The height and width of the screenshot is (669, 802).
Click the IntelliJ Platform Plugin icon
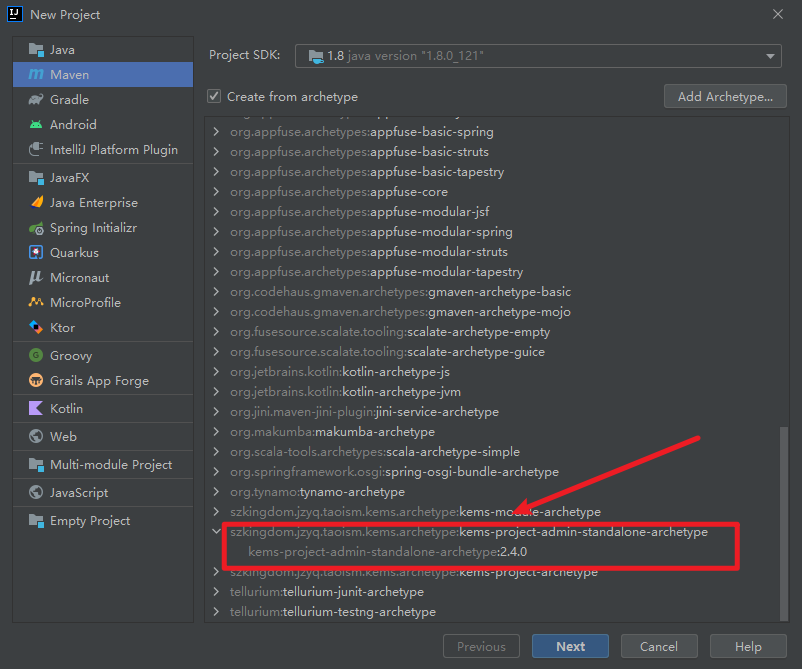[x=36, y=149]
